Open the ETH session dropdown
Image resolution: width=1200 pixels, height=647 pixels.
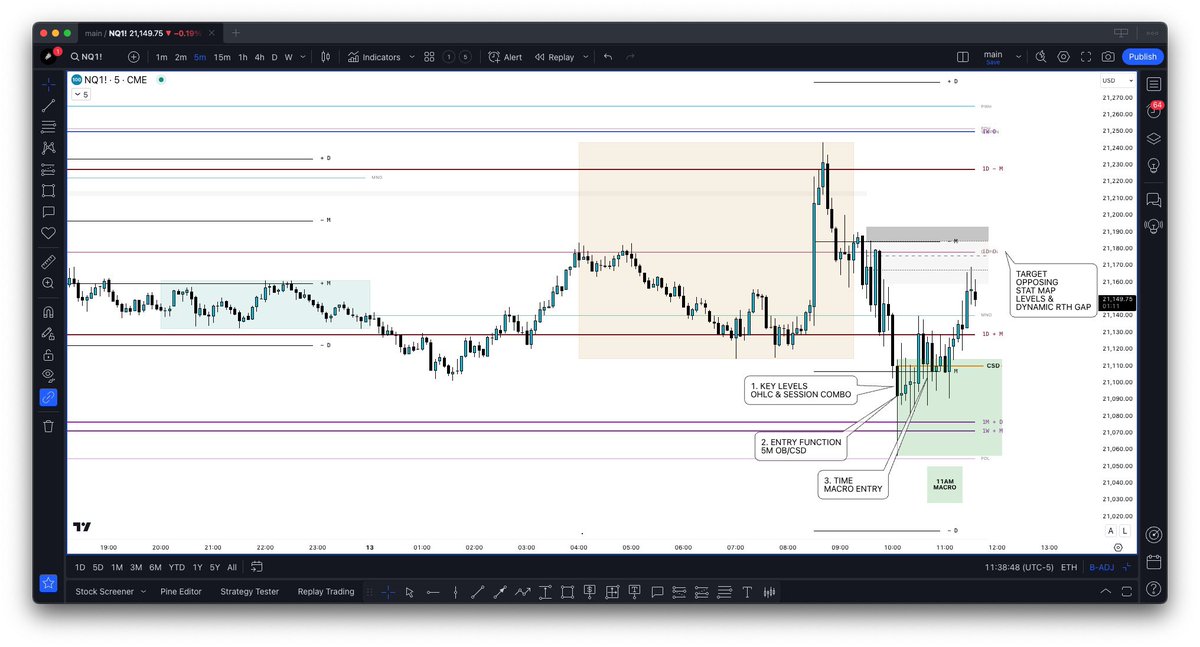point(1069,567)
